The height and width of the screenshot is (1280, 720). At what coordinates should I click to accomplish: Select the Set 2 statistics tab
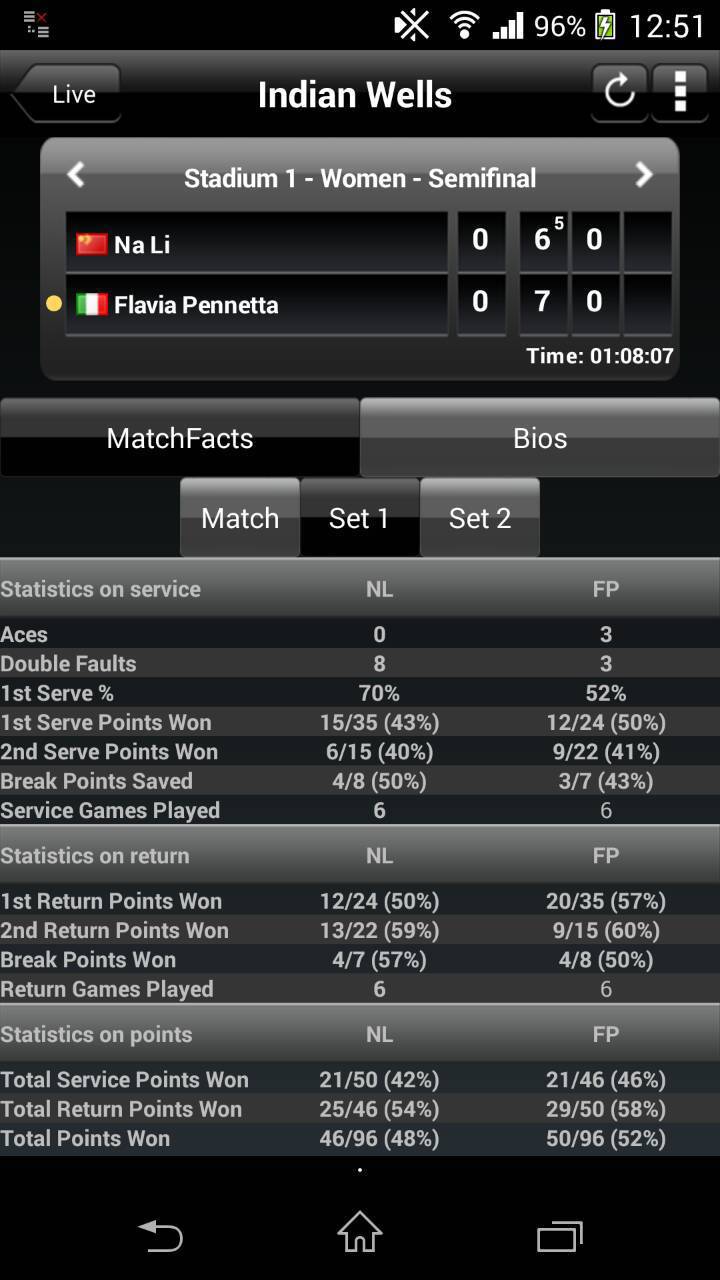480,518
